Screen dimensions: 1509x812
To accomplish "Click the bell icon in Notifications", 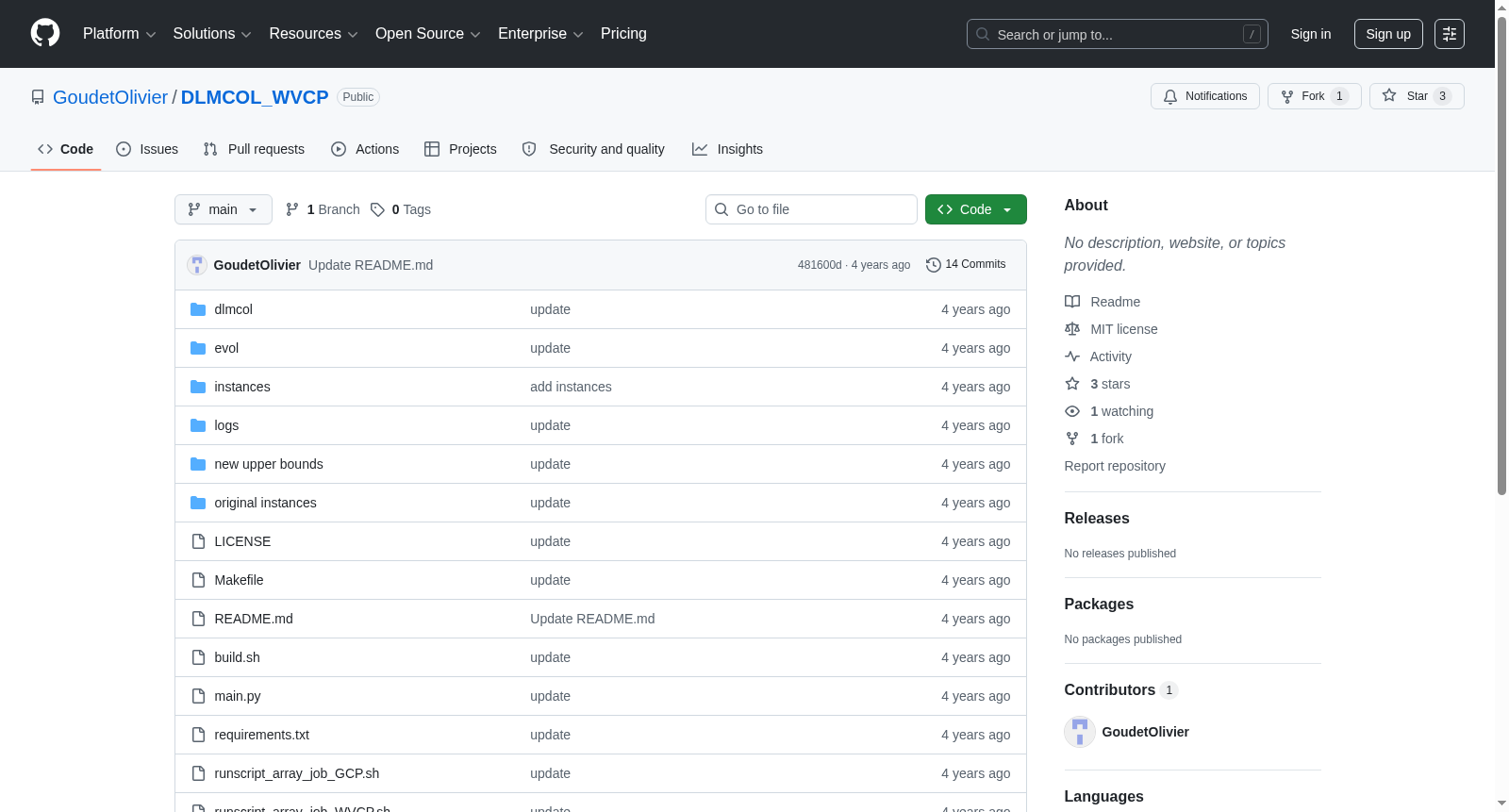I will [x=1170, y=96].
